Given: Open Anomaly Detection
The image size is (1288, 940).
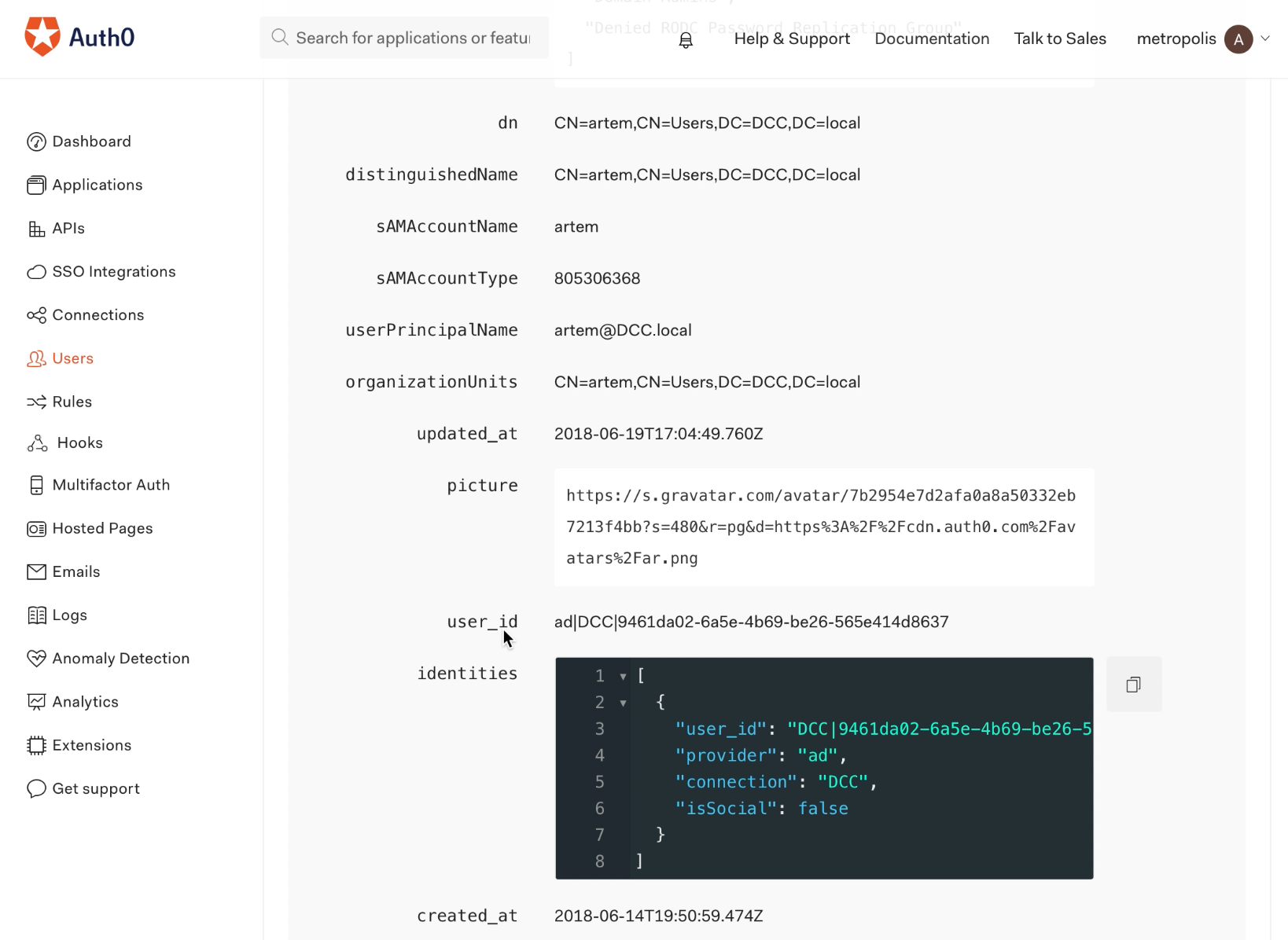Looking at the screenshot, I should [121, 659].
